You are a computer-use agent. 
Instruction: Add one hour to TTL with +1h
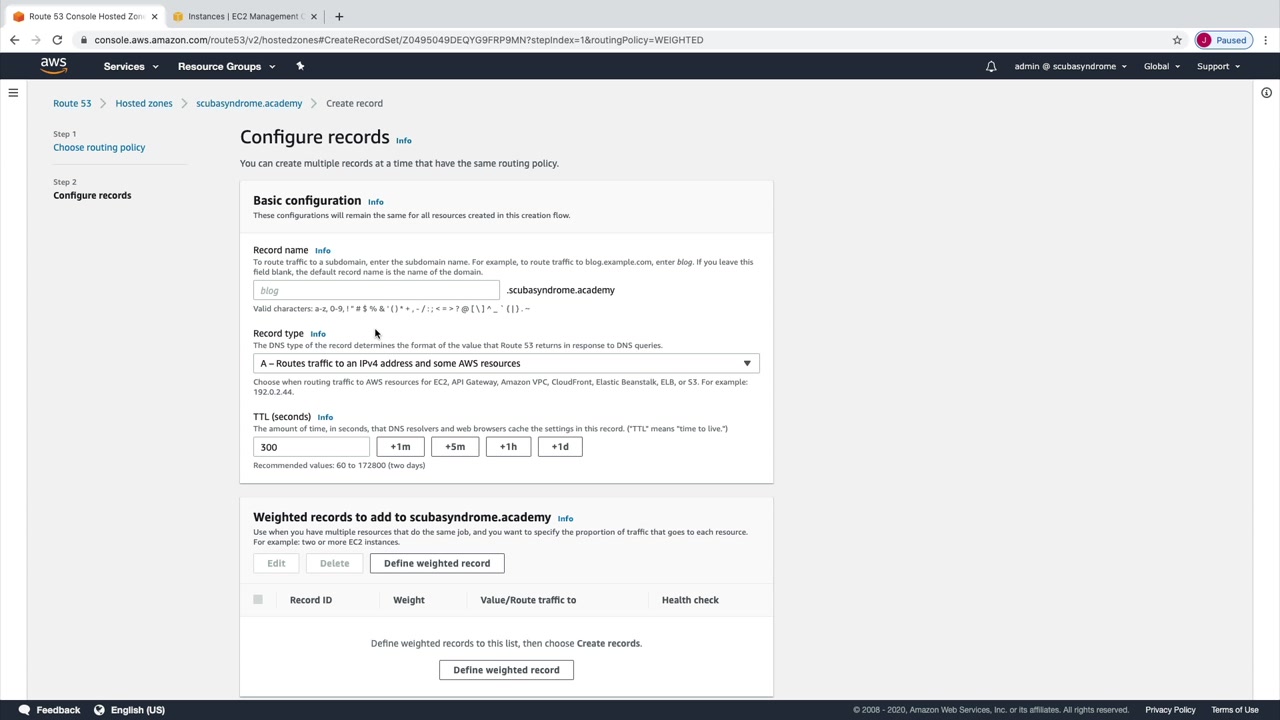pos(508,447)
